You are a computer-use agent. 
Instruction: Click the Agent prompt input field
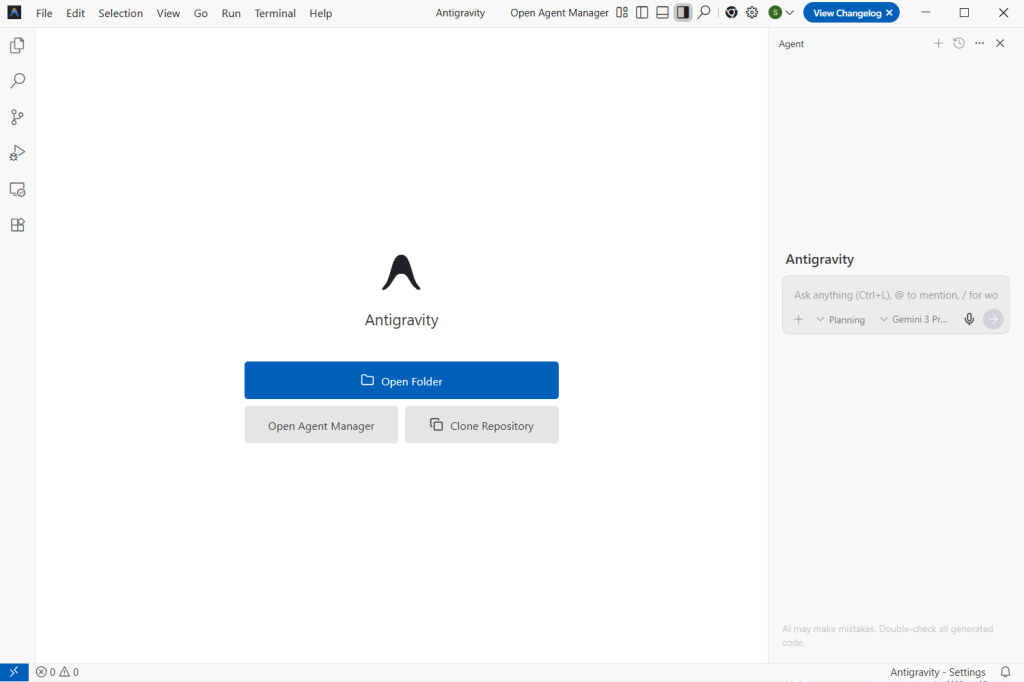pyautogui.click(x=895, y=295)
